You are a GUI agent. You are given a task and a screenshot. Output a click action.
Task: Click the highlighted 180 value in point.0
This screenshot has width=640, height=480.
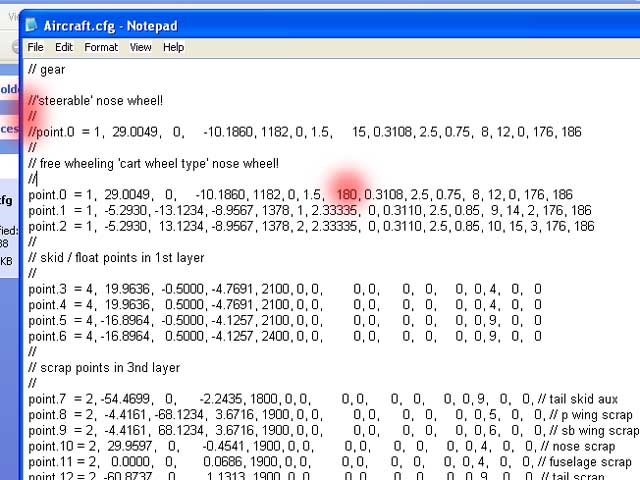point(347,195)
